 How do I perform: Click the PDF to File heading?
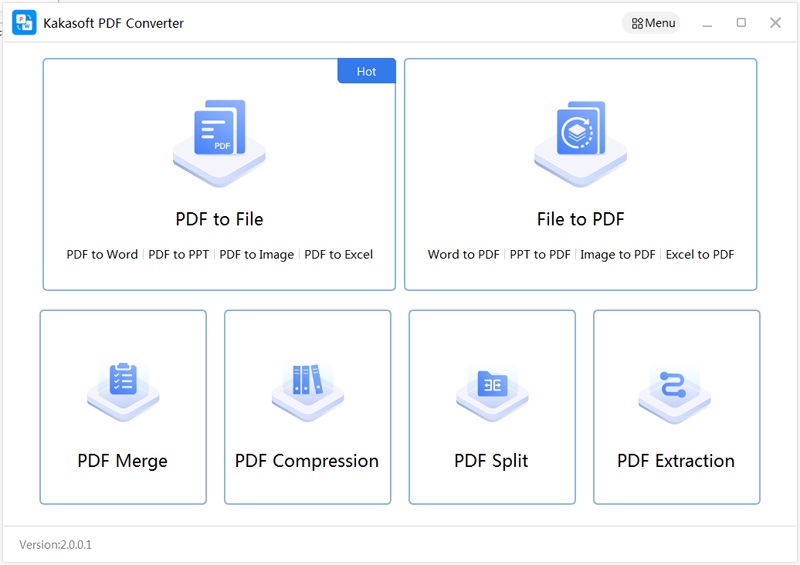(219, 219)
